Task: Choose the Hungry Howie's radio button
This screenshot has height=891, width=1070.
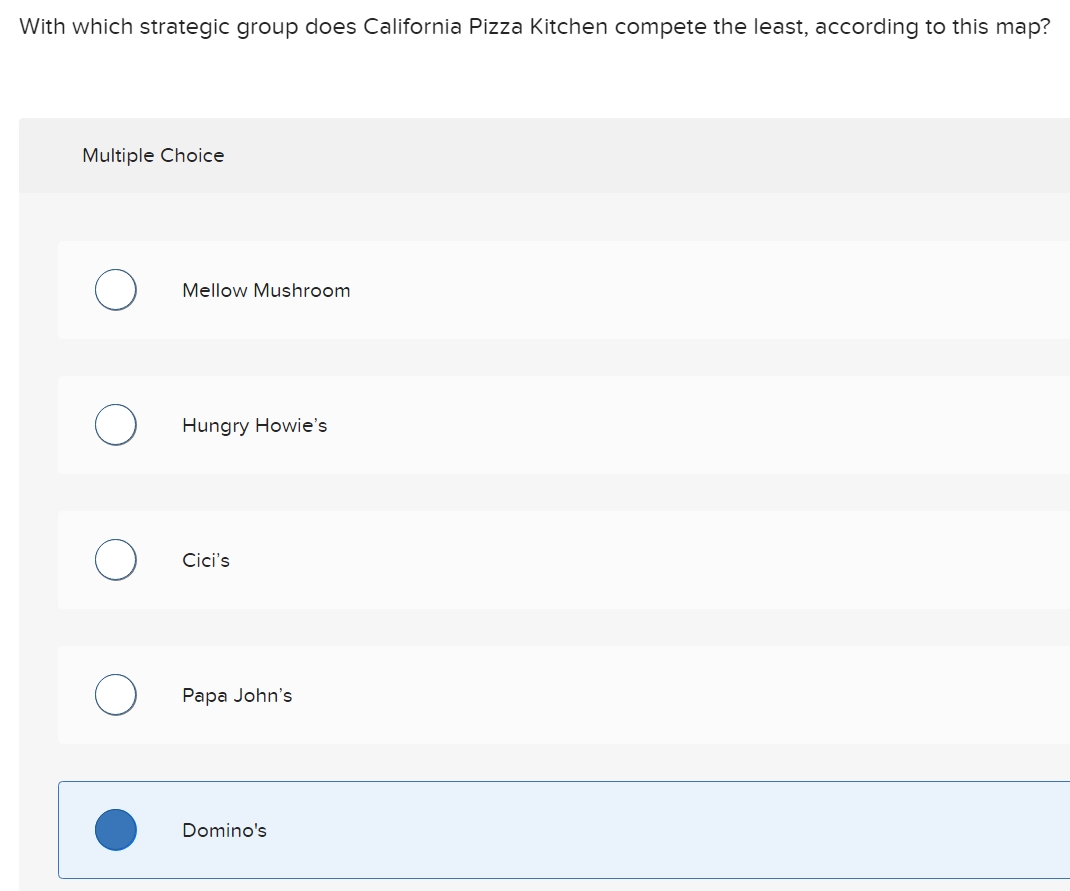Action: (x=116, y=425)
